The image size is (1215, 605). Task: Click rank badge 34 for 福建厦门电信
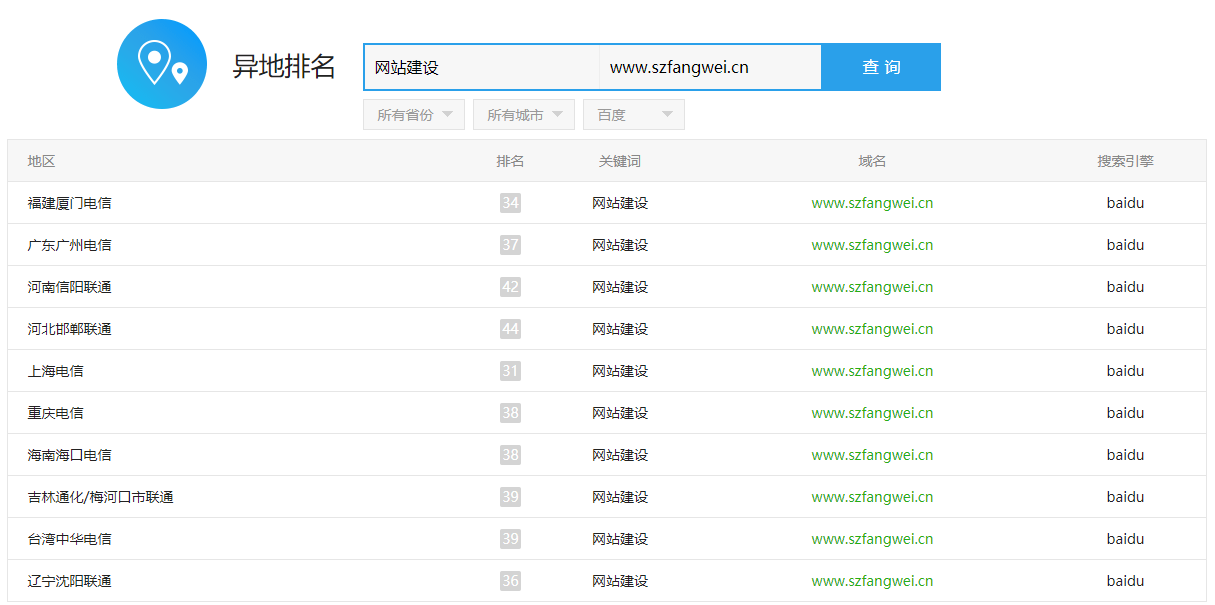pyautogui.click(x=510, y=203)
